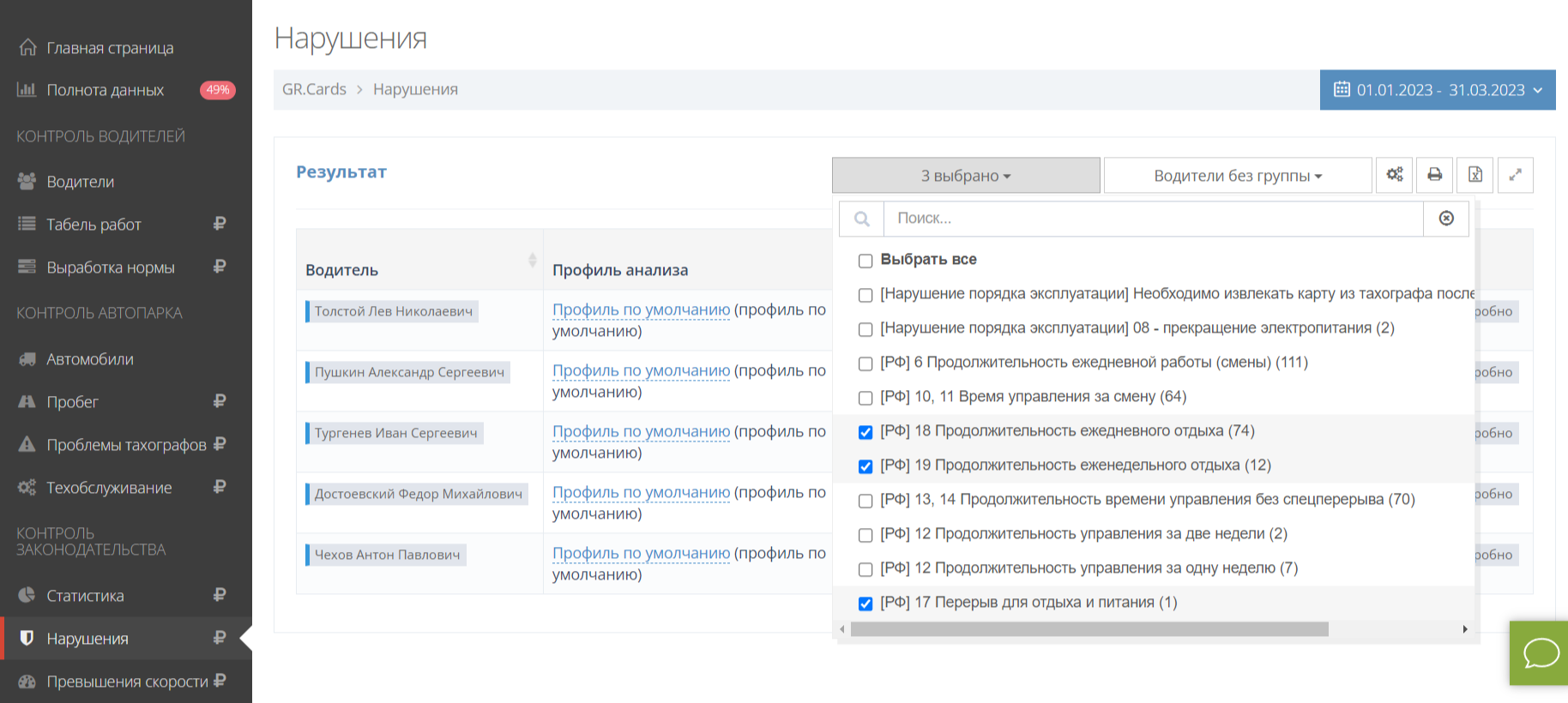Click the Статистика pie chart icon
The width and height of the screenshot is (1568, 703).
click(x=27, y=595)
